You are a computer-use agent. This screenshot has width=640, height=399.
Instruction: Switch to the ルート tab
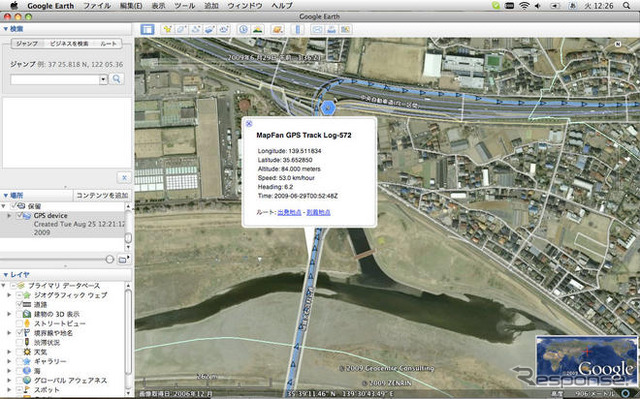[x=108, y=44]
